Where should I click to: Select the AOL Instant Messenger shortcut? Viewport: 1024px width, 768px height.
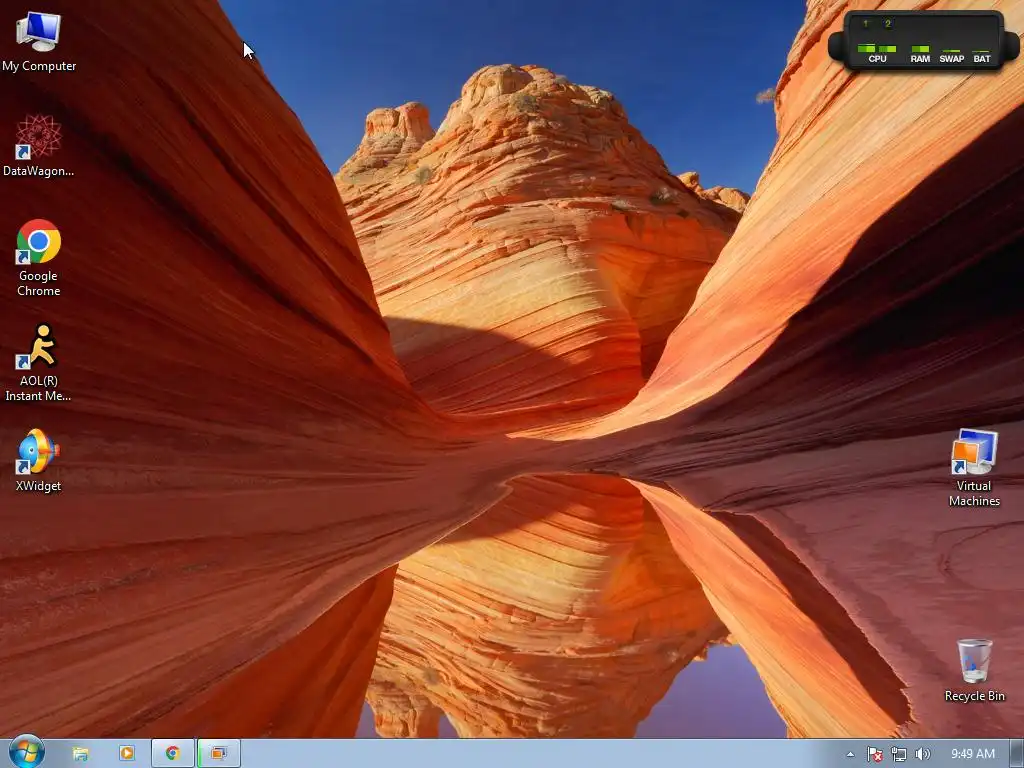pos(39,362)
